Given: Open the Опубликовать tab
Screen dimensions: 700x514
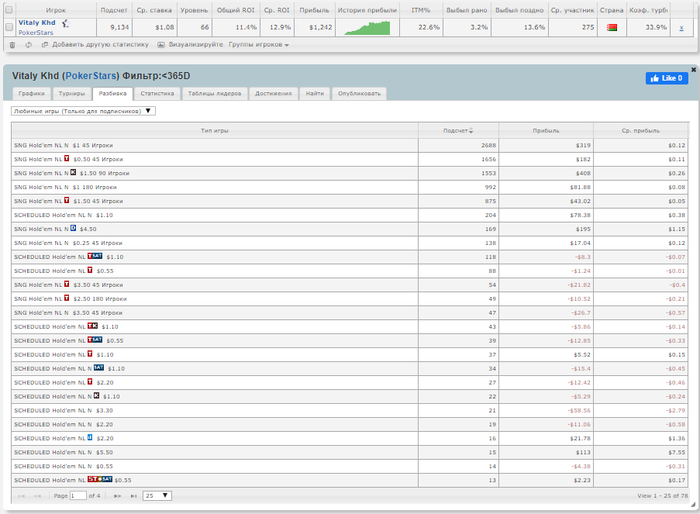Looking at the screenshot, I should tap(359, 94).
